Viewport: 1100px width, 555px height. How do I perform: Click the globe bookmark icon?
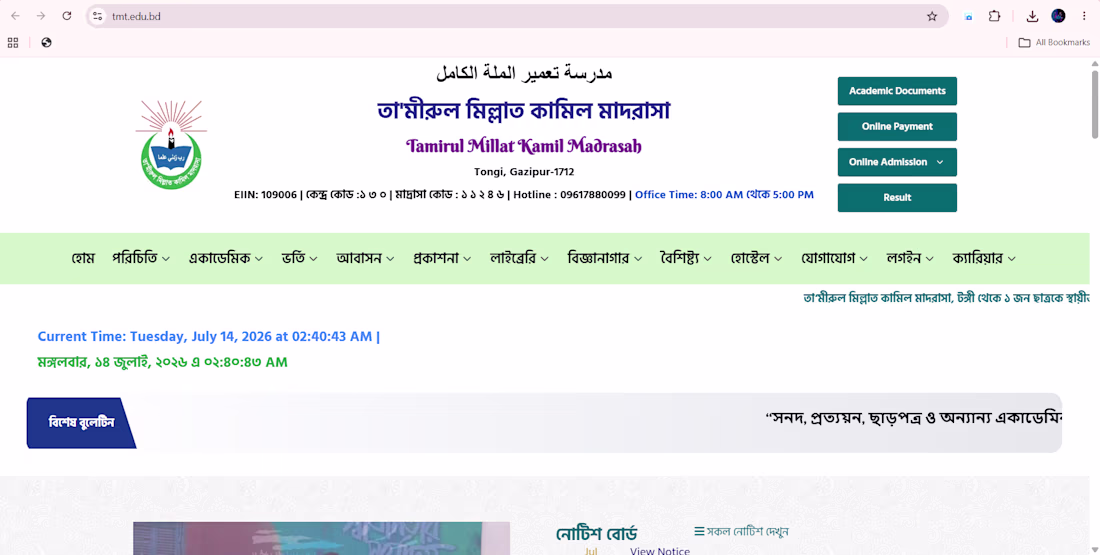[46, 43]
